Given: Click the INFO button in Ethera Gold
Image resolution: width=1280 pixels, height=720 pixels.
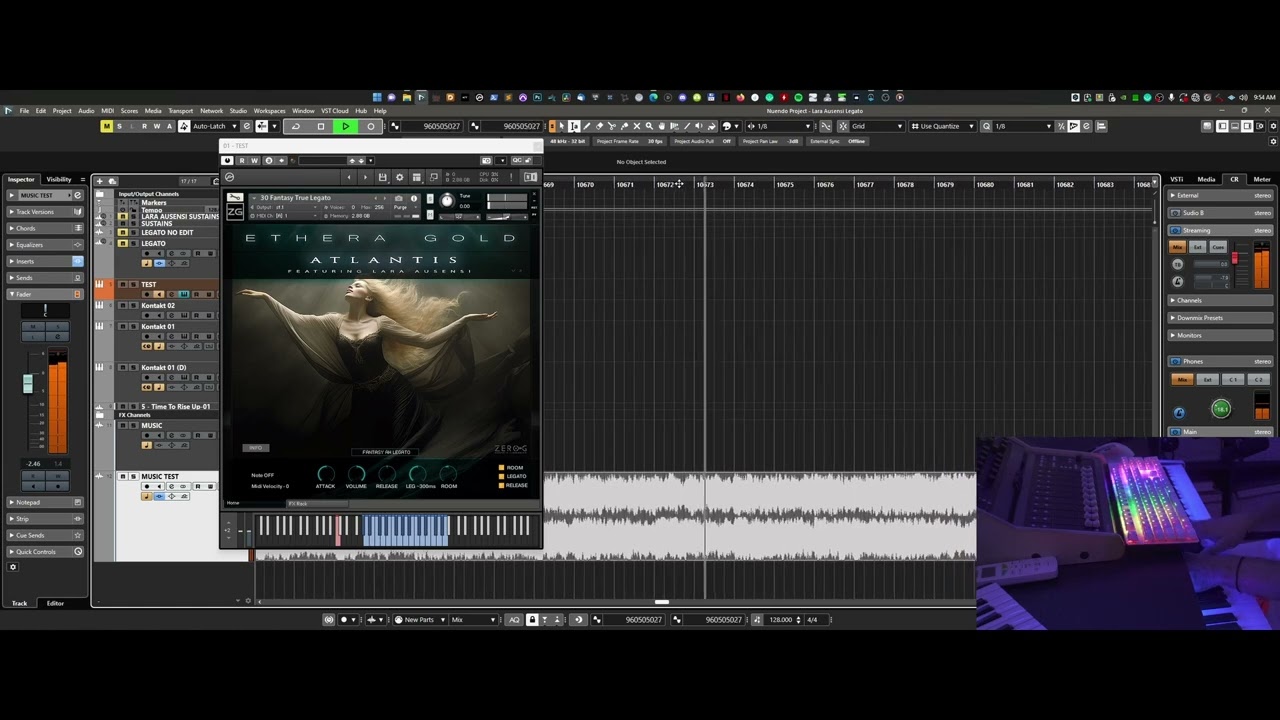Looking at the screenshot, I should 255,448.
